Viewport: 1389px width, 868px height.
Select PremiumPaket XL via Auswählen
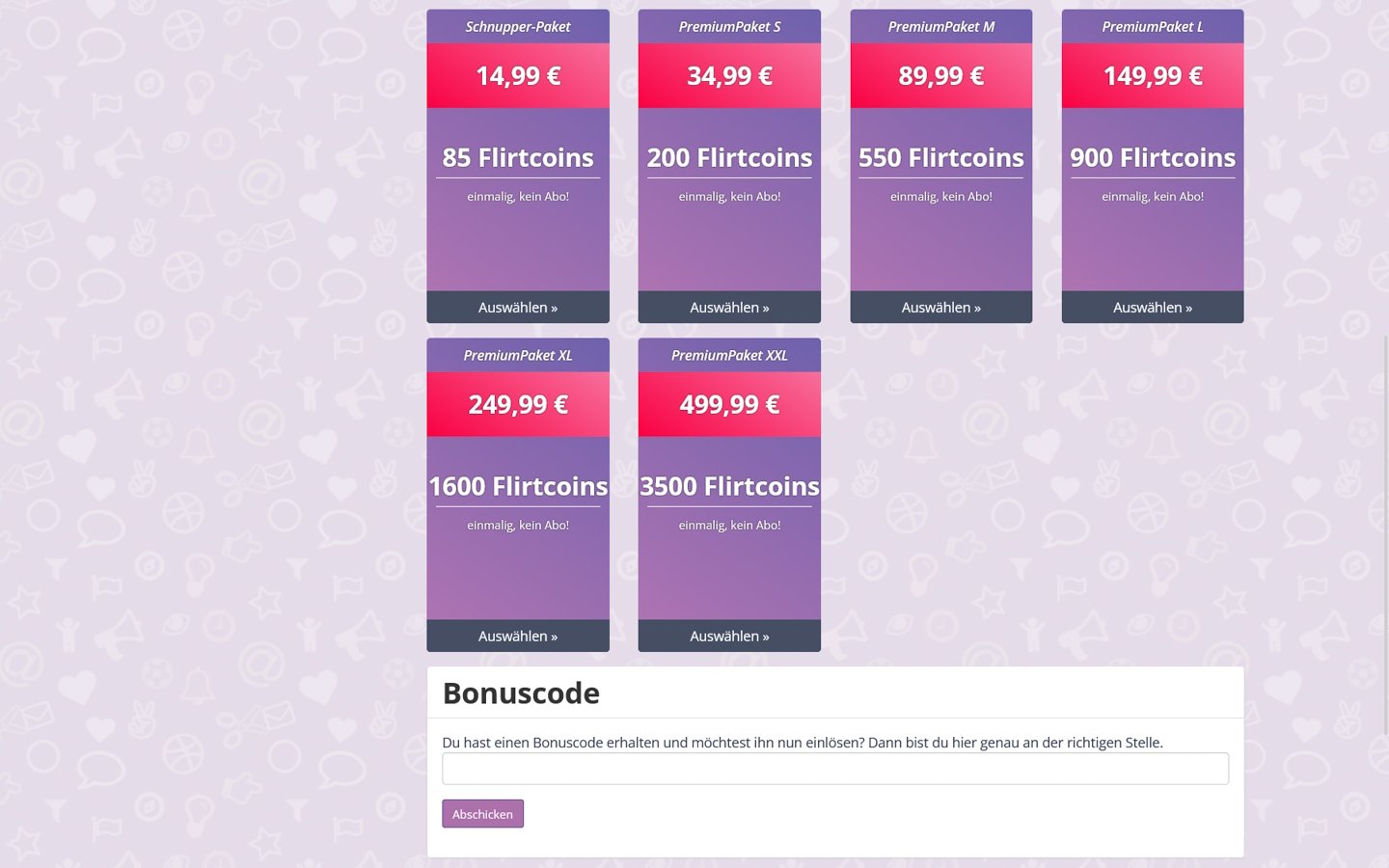[518, 636]
